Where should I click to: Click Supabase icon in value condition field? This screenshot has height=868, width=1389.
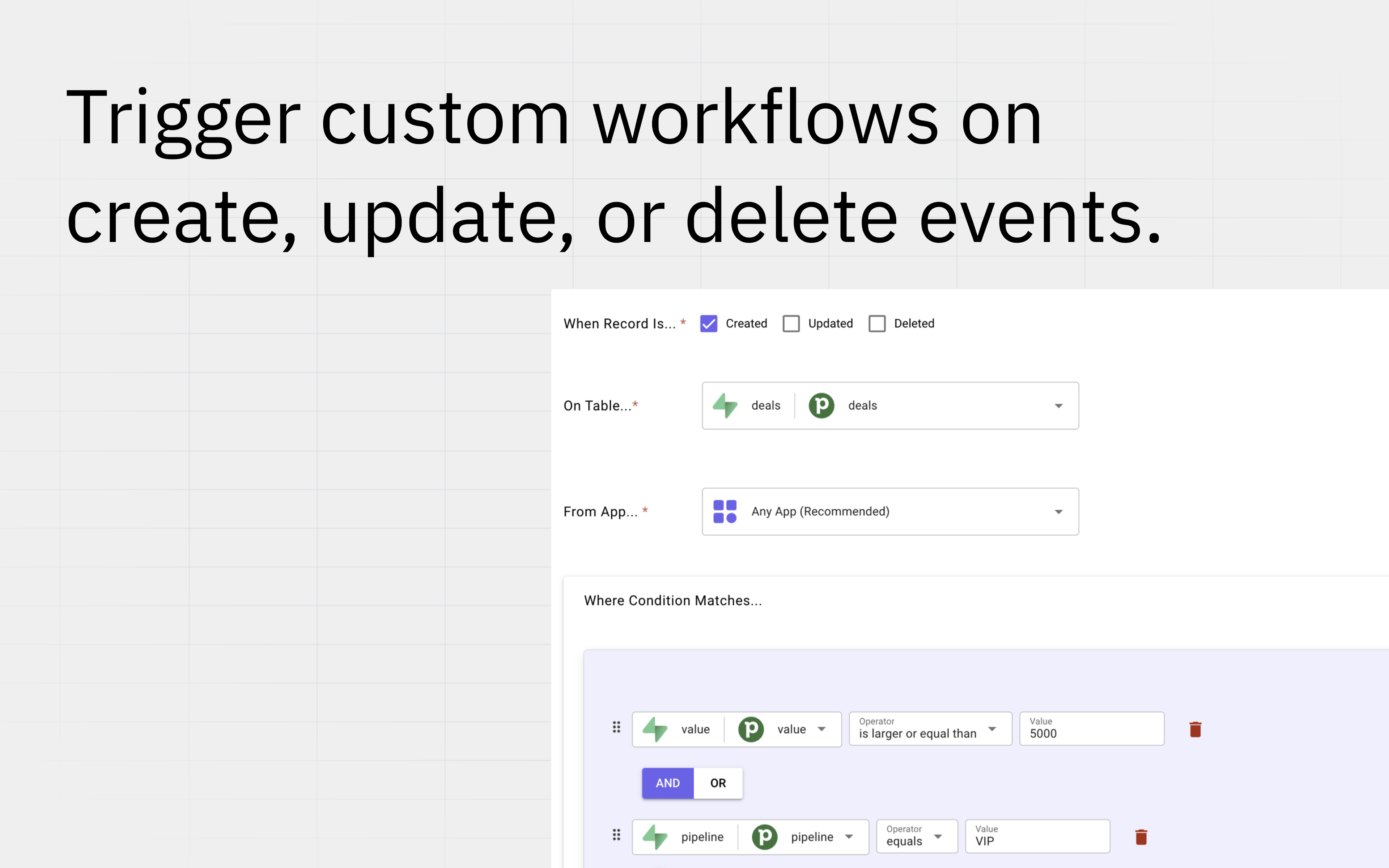655,729
